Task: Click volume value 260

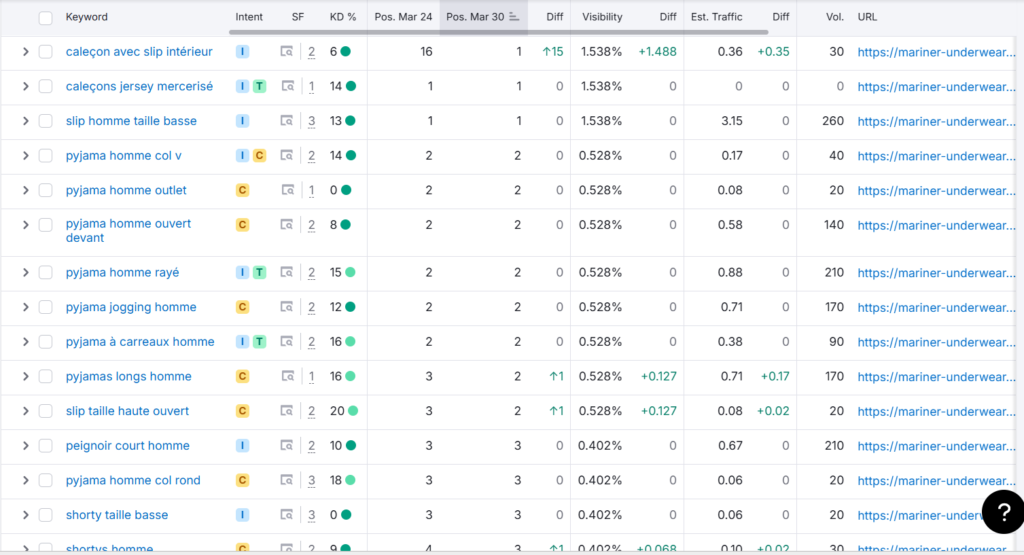Action: click(x=833, y=121)
